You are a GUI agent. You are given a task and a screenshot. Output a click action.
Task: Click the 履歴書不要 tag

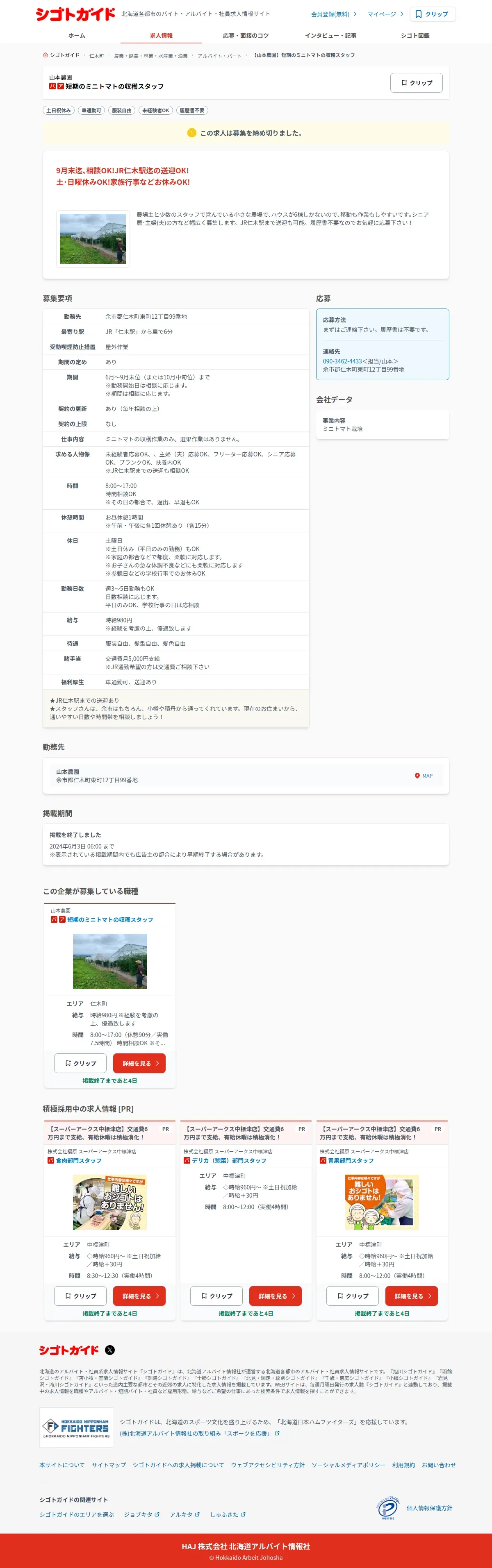192,110
